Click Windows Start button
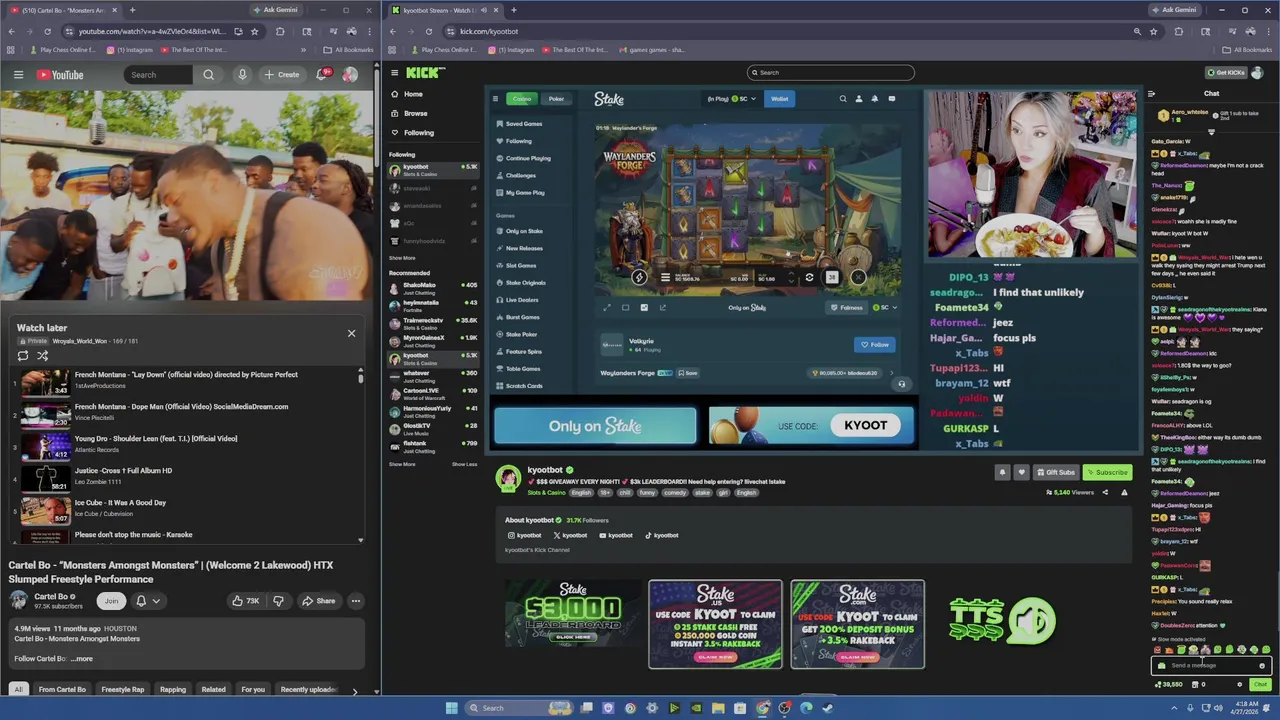Viewport: 1280px width, 720px height. pos(452,708)
